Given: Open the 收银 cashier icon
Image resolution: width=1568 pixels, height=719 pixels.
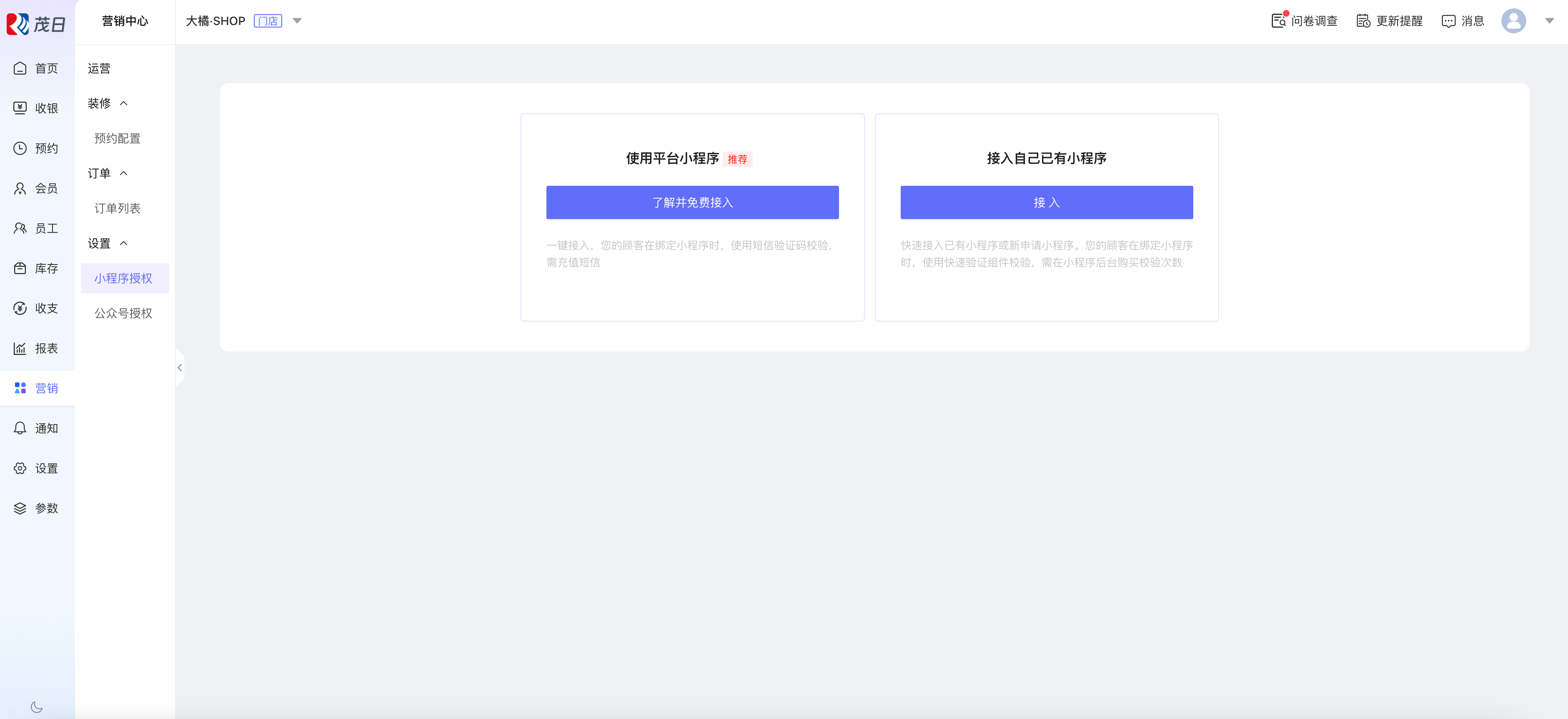Looking at the screenshot, I should pos(20,108).
